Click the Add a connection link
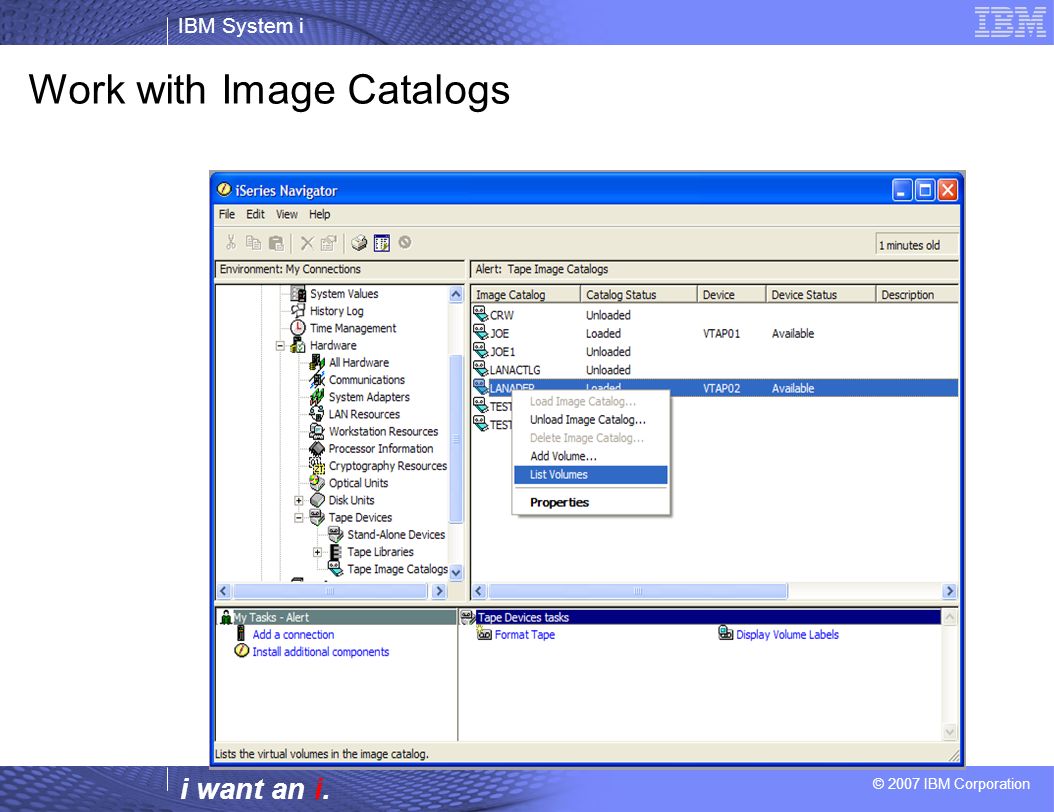The height and width of the screenshot is (812, 1054). pyautogui.click(x=293, y=635)
